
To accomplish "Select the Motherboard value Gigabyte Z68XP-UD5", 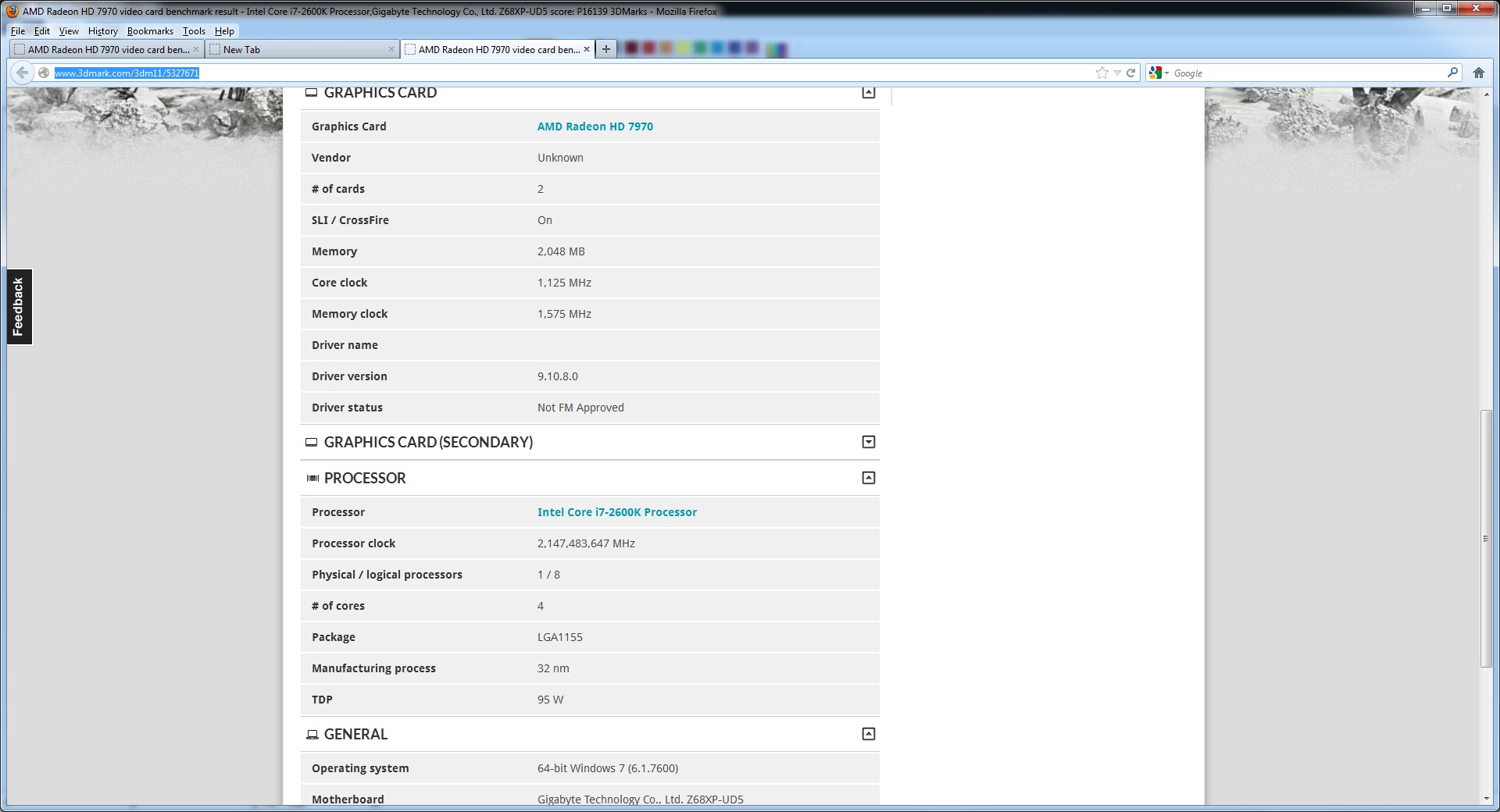I will 641,800.
